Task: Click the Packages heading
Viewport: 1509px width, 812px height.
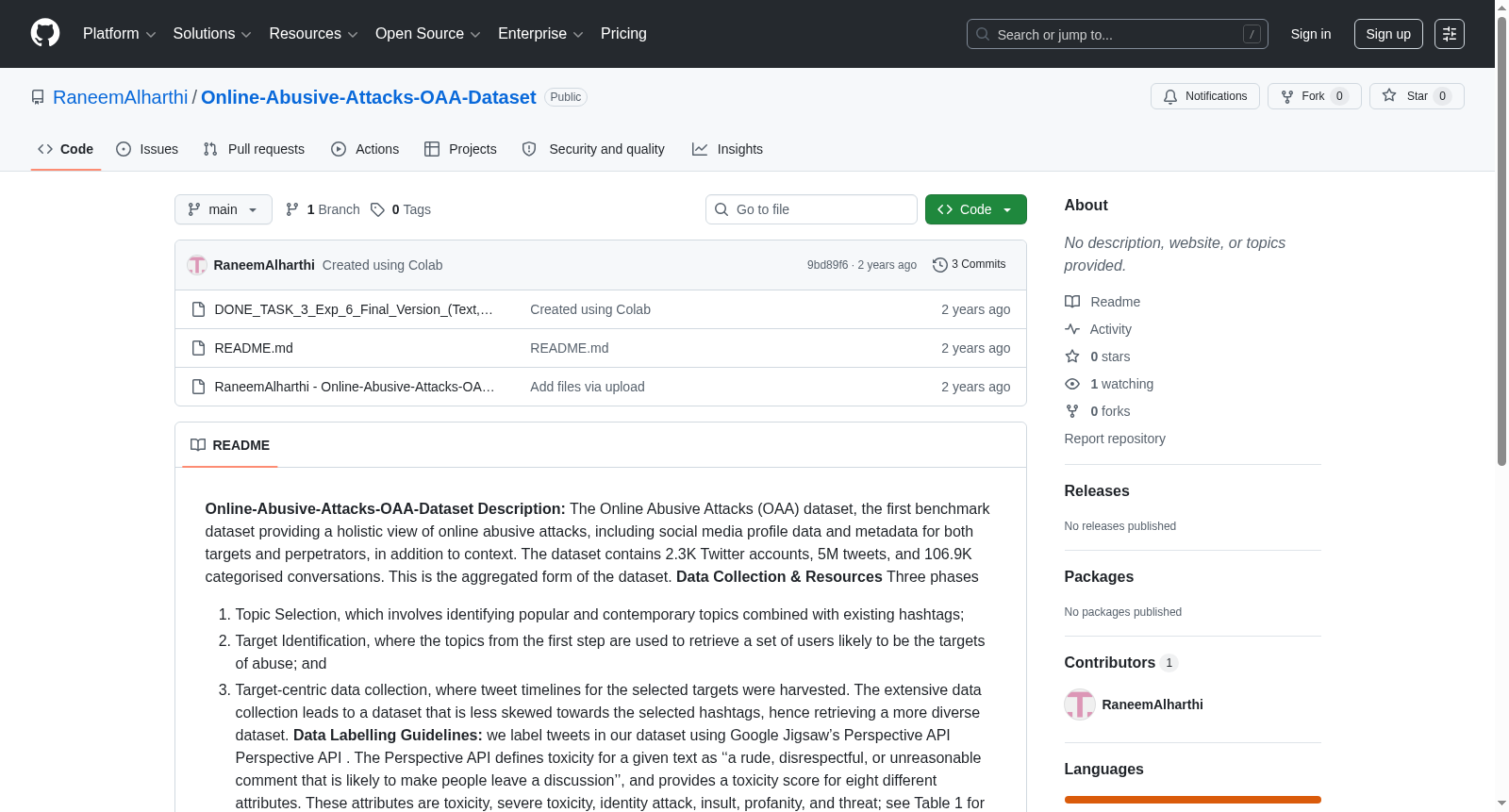Action: tap(1099, 576)
